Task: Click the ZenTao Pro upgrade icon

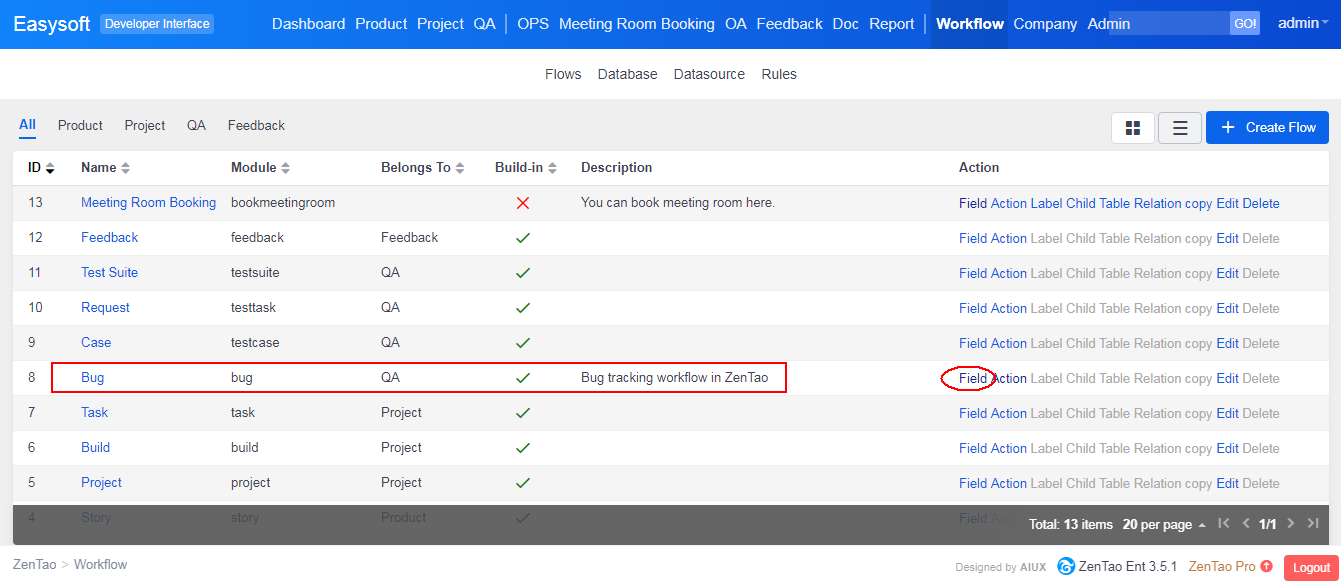Action: pos(1267,566)
